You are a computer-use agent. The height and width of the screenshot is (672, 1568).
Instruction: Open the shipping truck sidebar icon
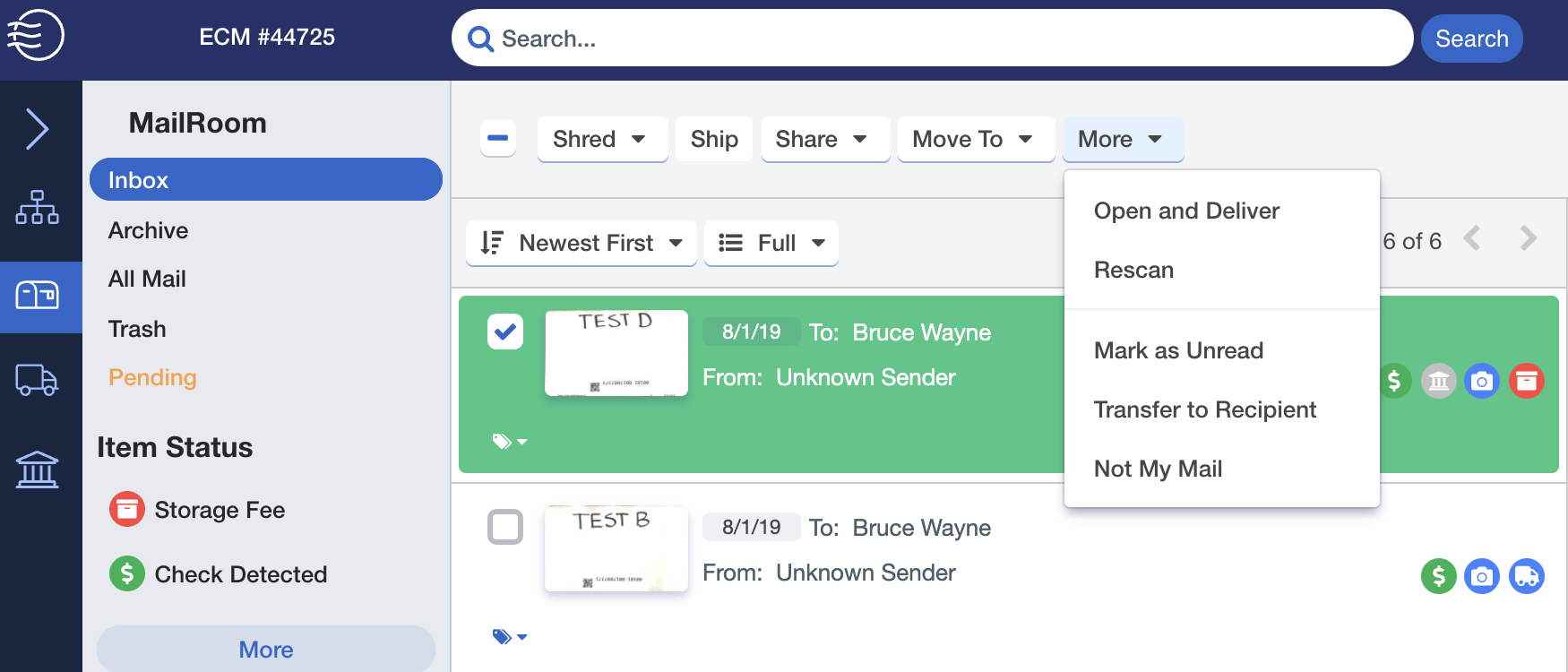point(37,380)
